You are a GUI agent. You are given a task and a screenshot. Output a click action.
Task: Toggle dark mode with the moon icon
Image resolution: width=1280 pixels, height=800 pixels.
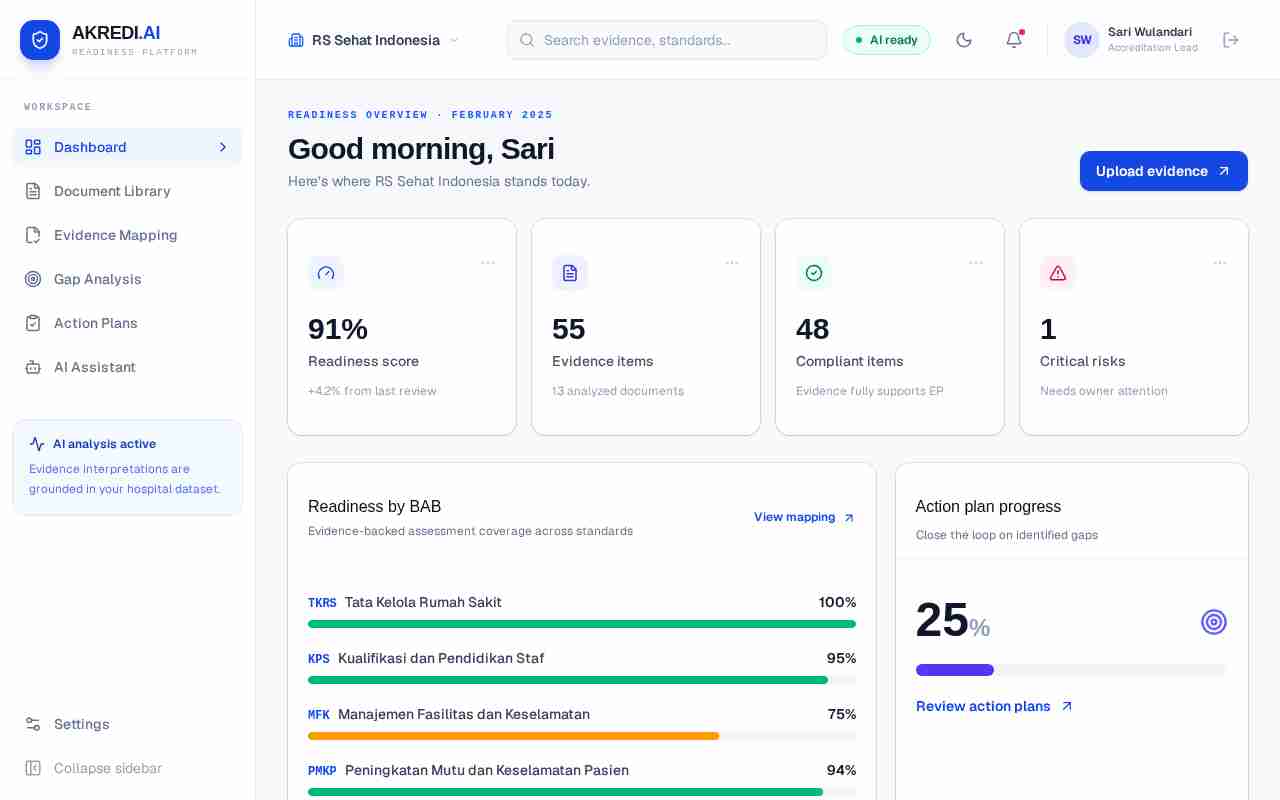coord(964,40)
